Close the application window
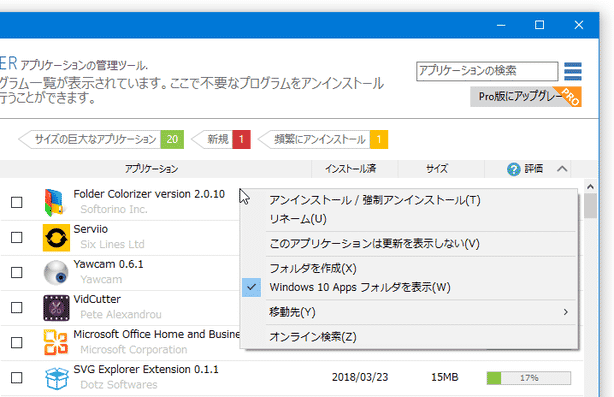This screenshot has height=397, width=614. [x=579, y=25]
